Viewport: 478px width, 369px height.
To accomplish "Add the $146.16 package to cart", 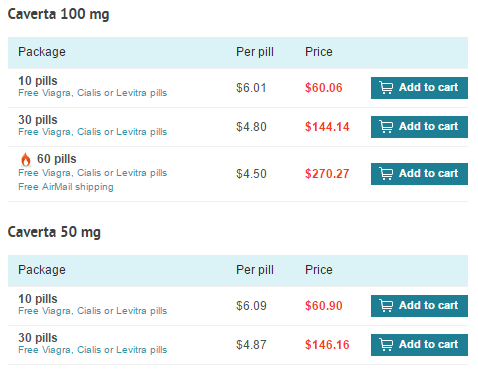I will (x=419, y=345).
